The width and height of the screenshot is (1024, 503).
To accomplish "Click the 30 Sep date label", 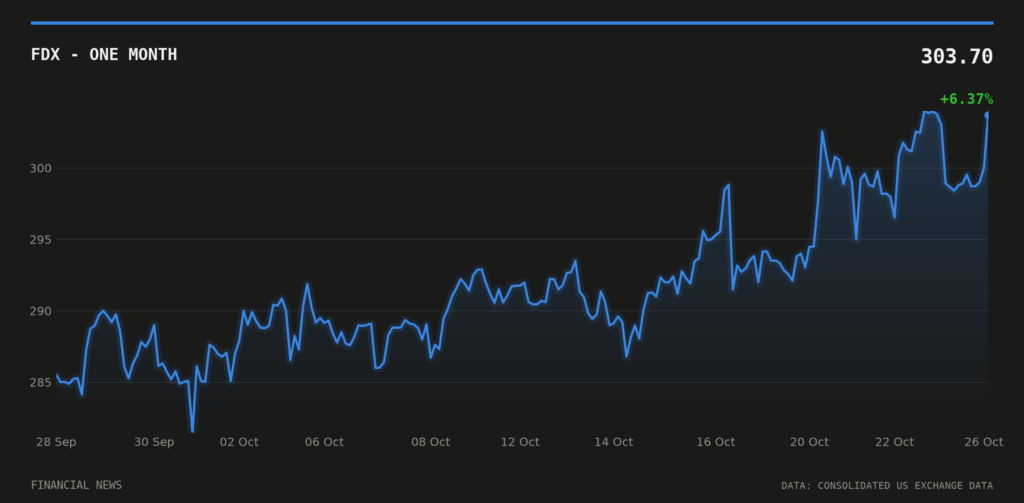I will point(154,442).
